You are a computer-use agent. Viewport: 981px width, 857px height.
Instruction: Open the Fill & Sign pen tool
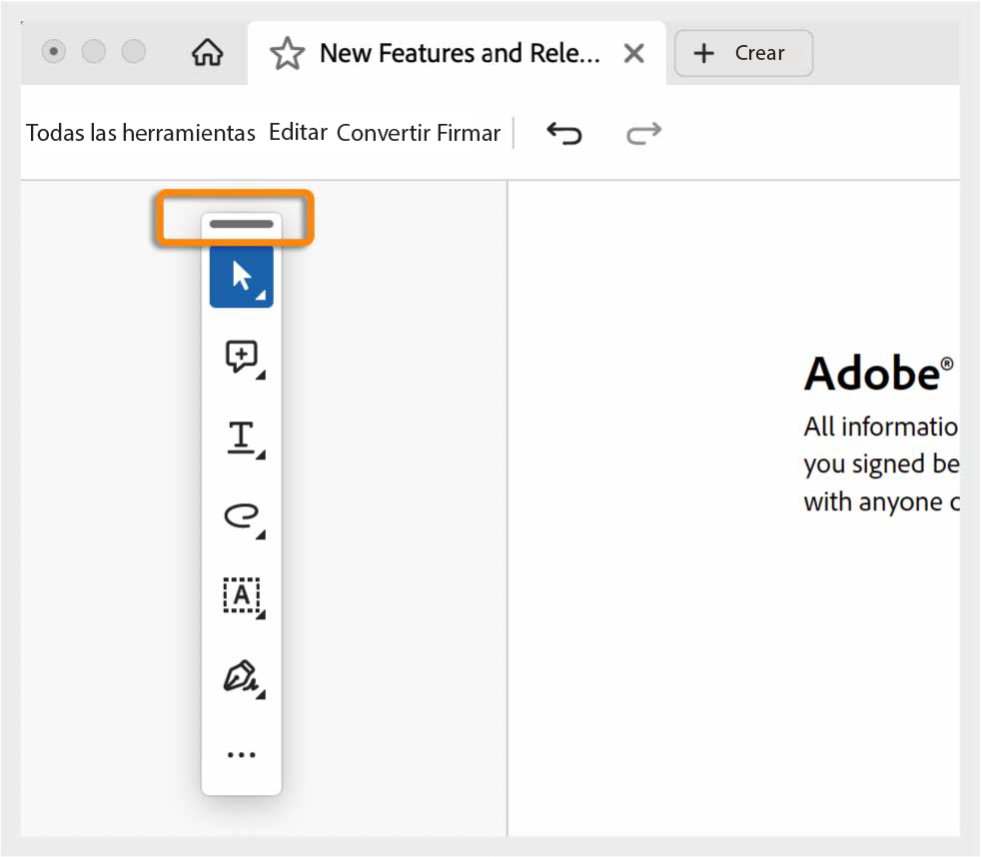[x=241, y=677]
